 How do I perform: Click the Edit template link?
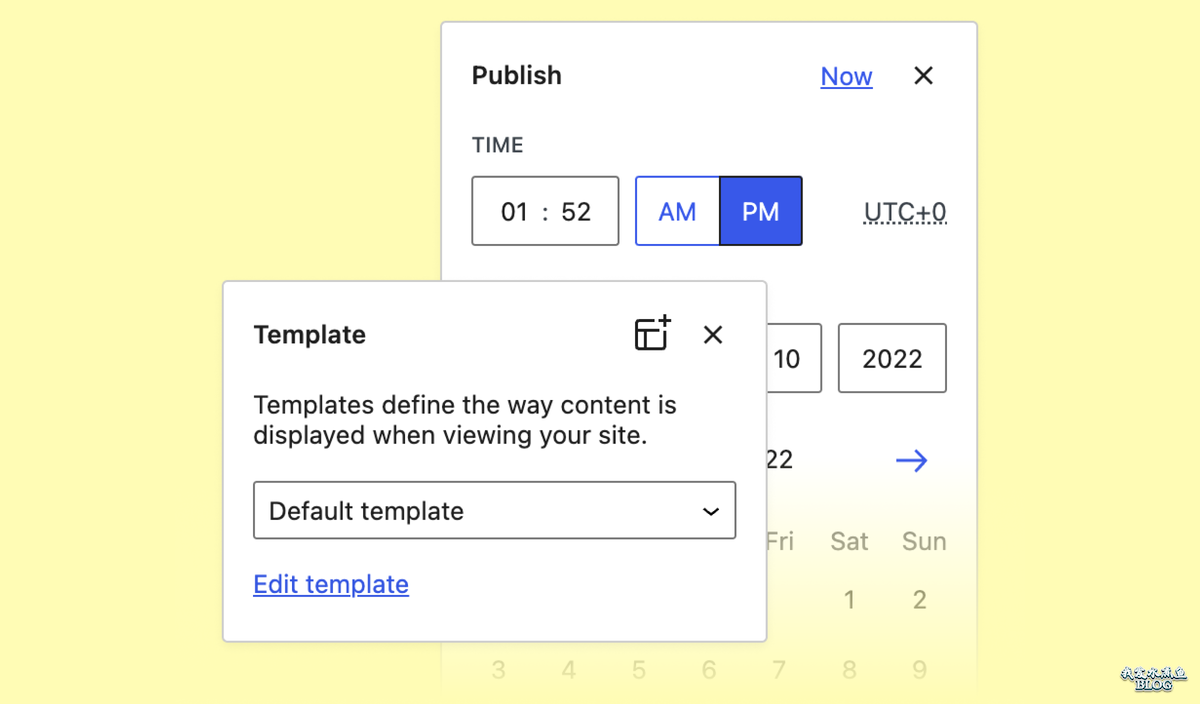click(331, 584)
